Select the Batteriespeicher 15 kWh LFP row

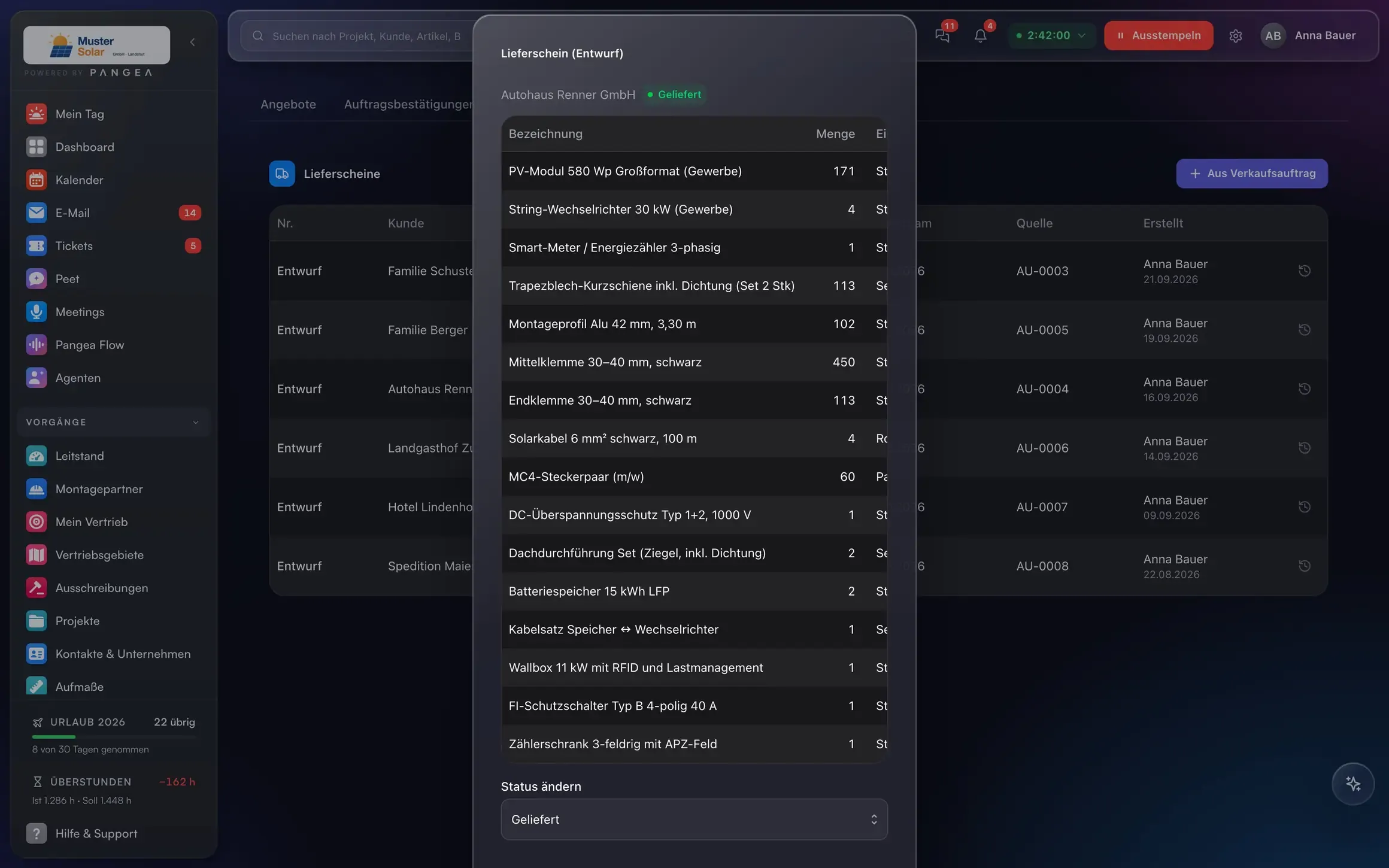tap(694, 591)
